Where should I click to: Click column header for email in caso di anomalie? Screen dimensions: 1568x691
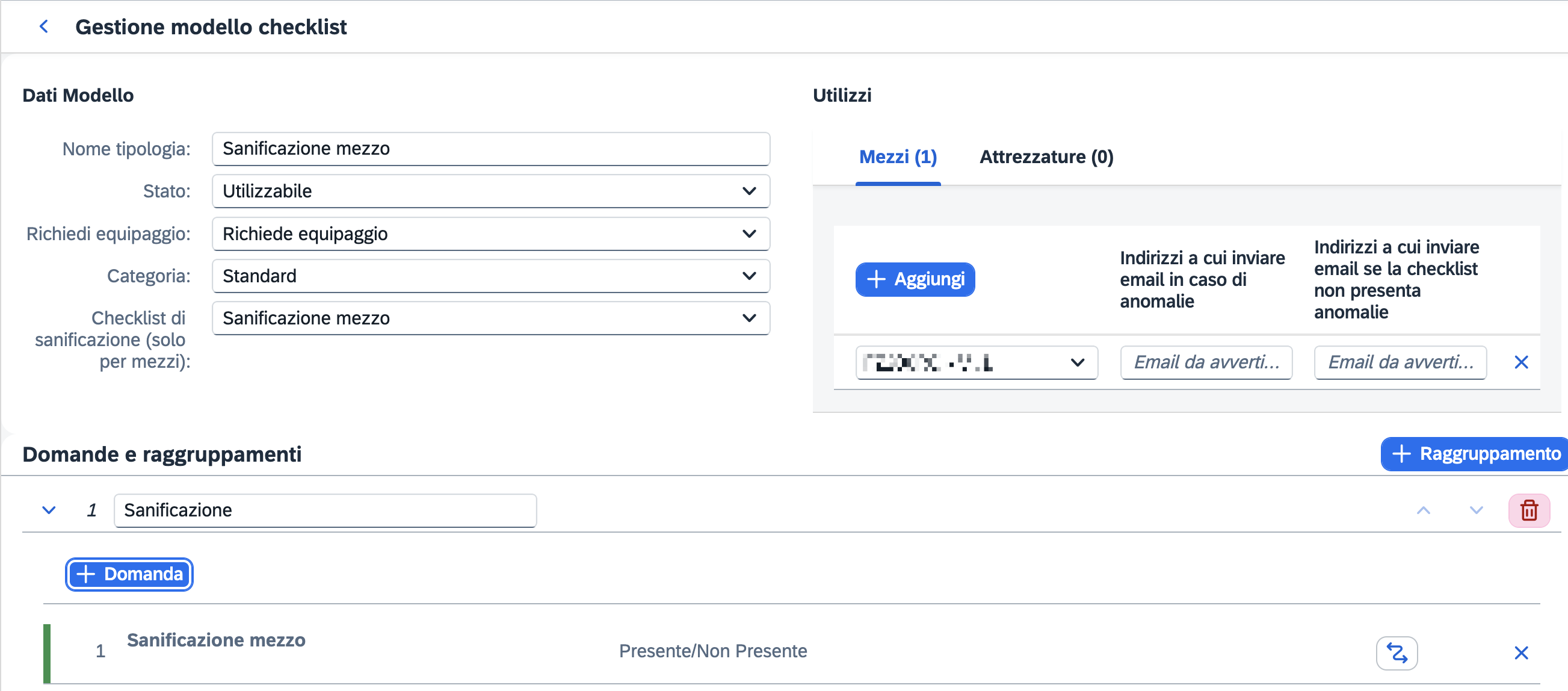(1202, 279)
